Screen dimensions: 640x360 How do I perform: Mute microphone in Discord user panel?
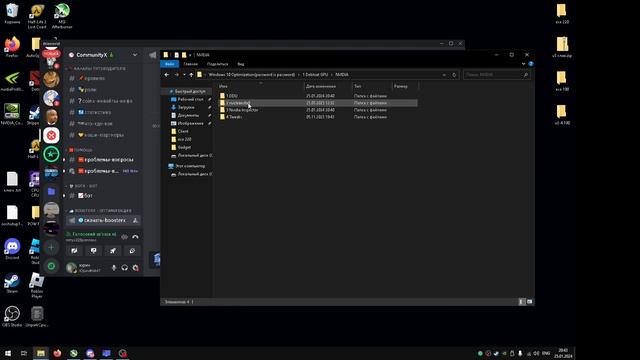pos(114,268)
